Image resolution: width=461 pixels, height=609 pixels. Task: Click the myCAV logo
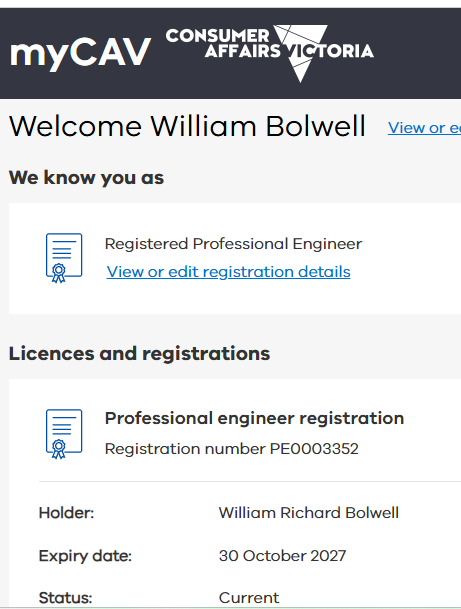80,53
